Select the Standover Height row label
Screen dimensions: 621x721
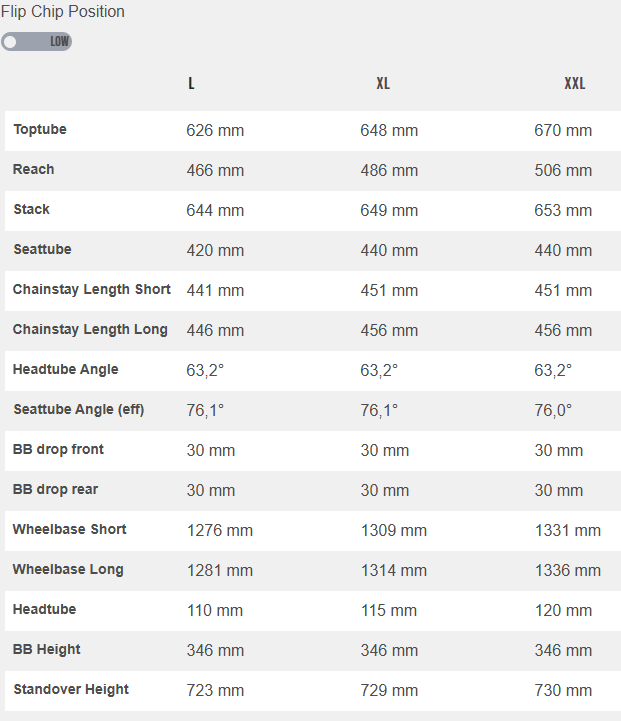(71, 689)
